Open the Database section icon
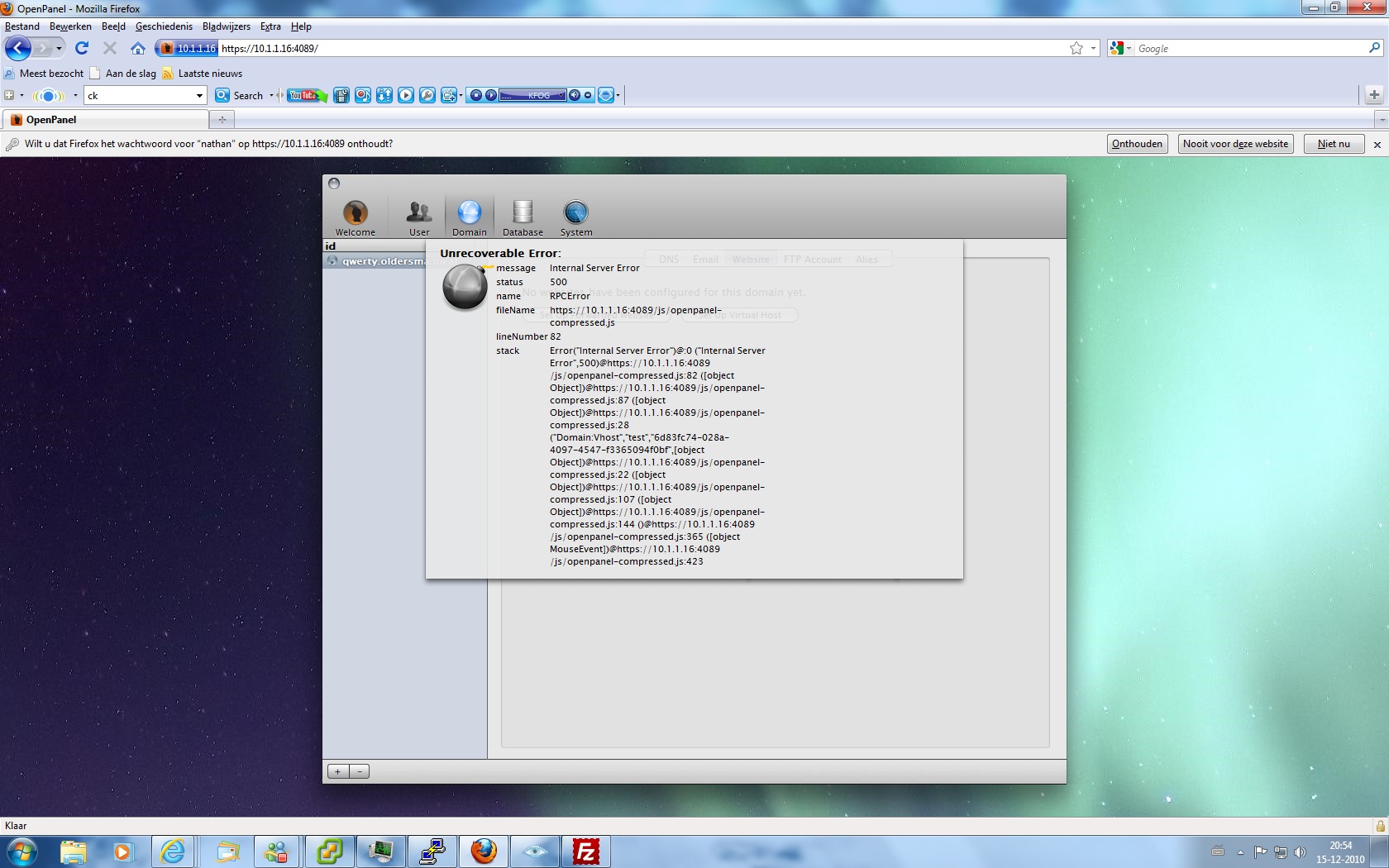Image resolution: width=1389 pixels, height=868 pixels. (523, 212)
